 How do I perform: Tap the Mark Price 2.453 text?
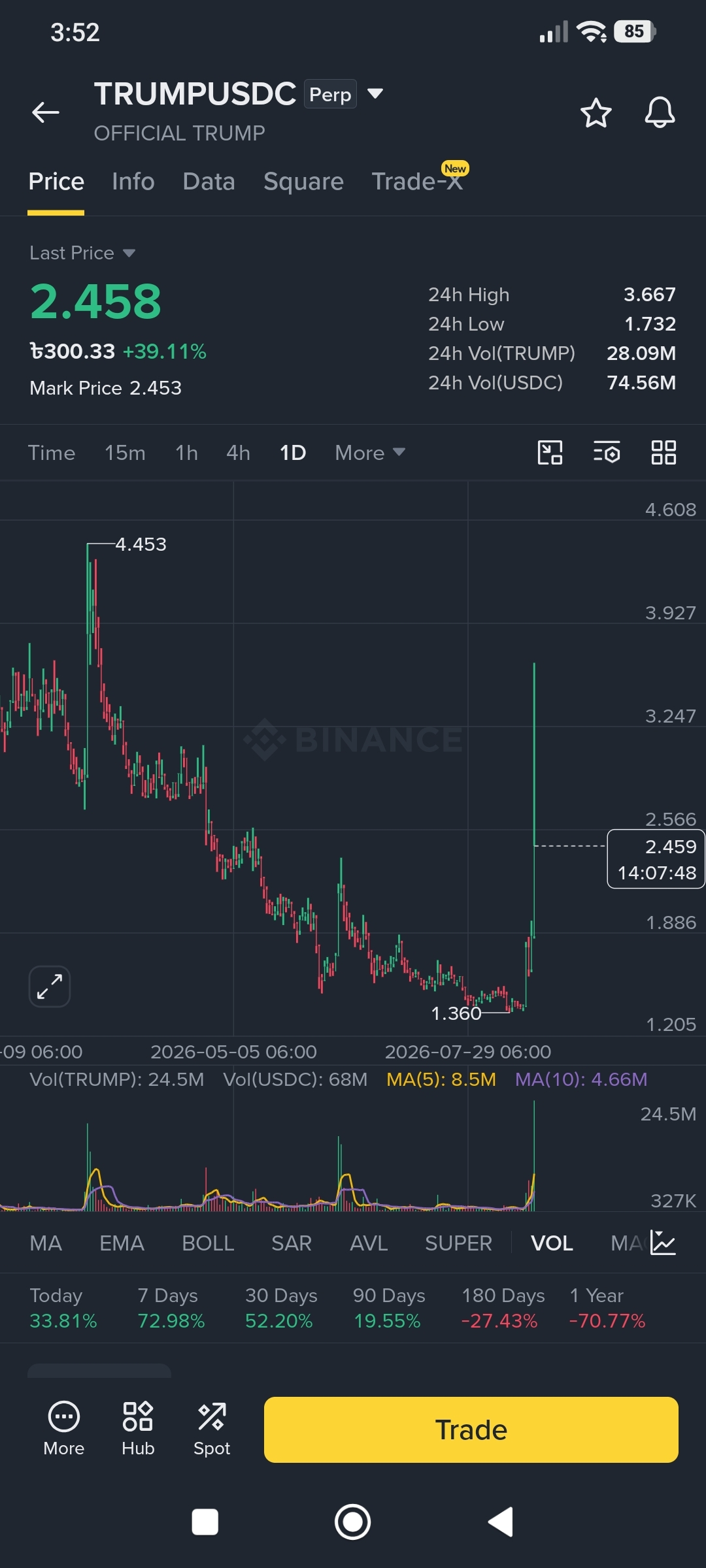tap(105, 388)
